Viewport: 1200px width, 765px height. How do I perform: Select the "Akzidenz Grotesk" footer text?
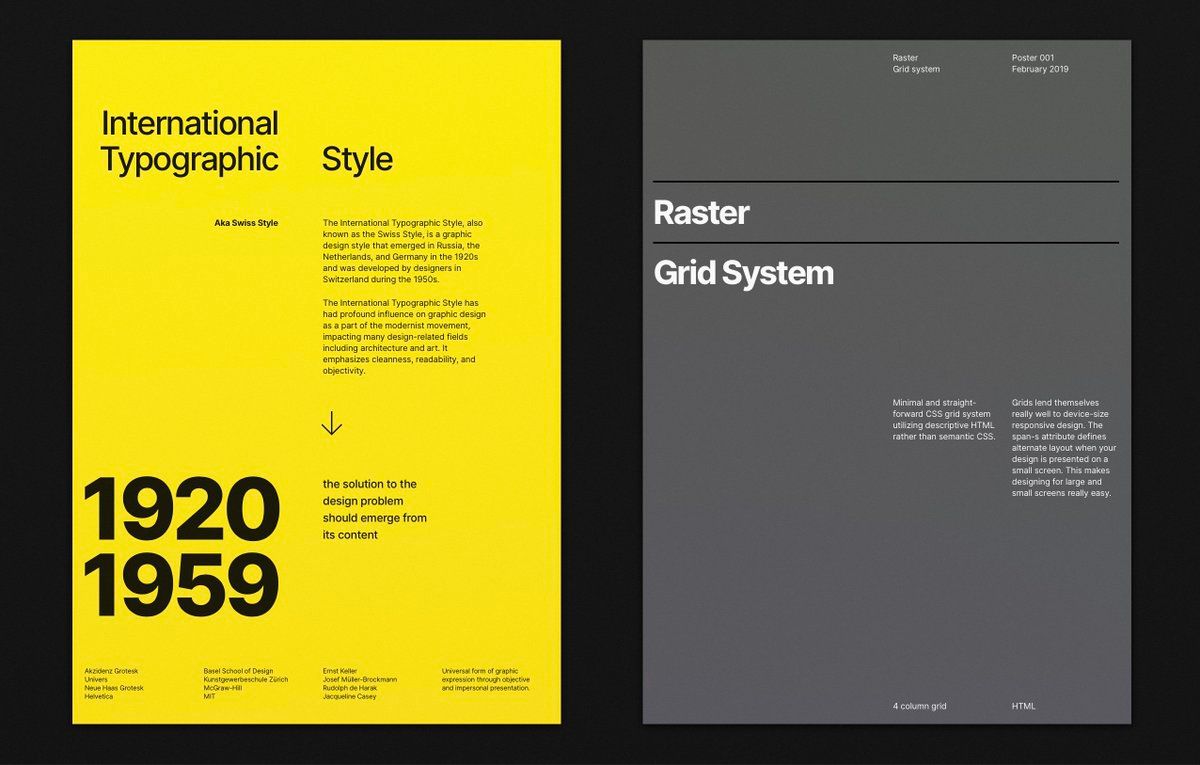point(114,671)
